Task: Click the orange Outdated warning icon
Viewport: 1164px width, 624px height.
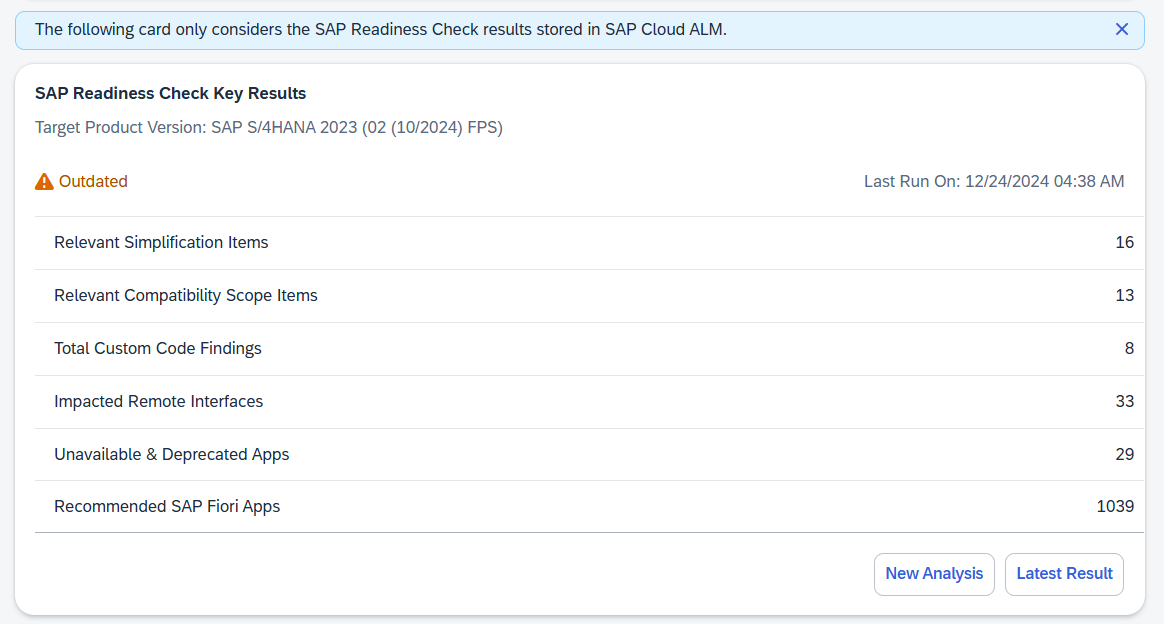Action: pos(44,182)
